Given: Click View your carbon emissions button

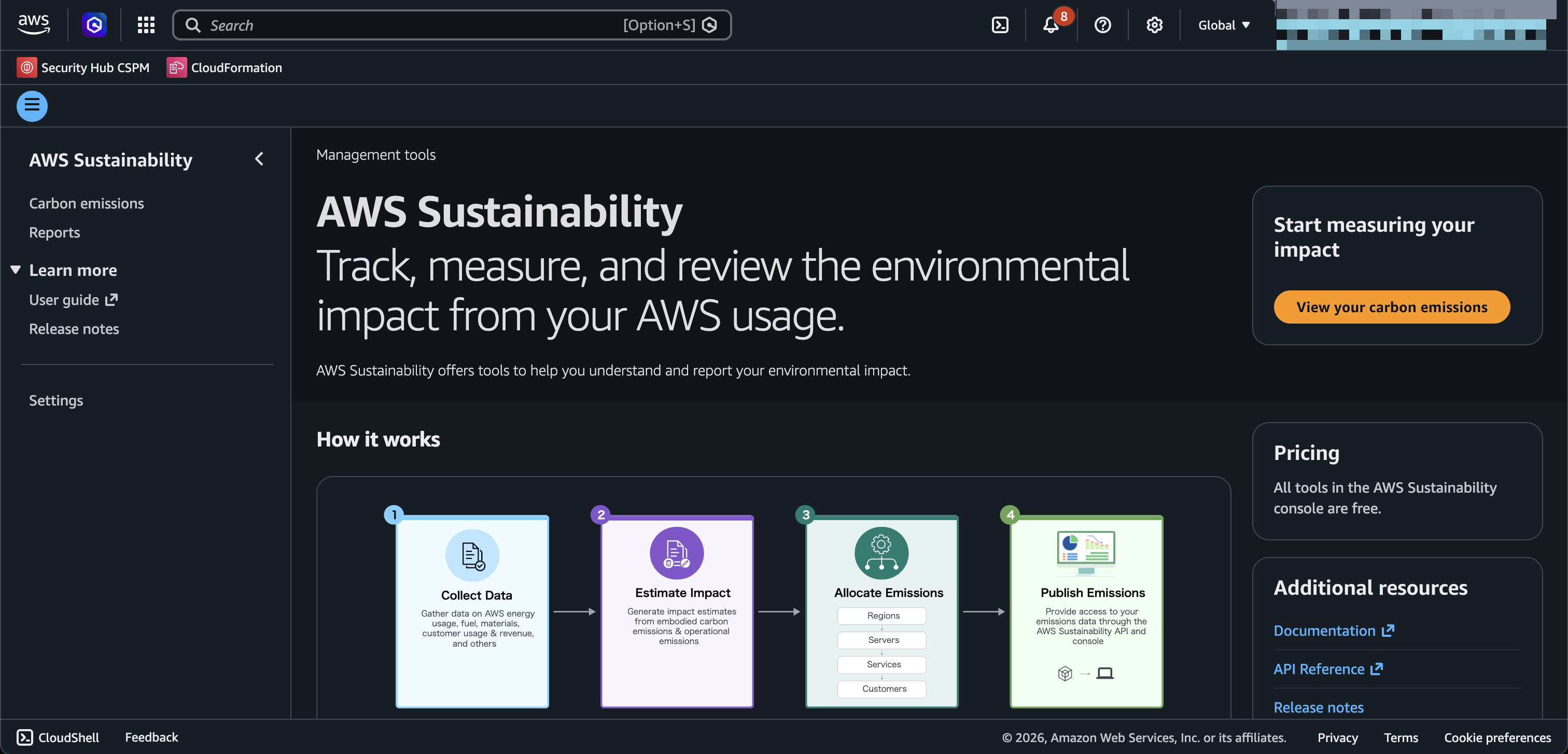Looking at the screenshot, I should [1392, 308].
